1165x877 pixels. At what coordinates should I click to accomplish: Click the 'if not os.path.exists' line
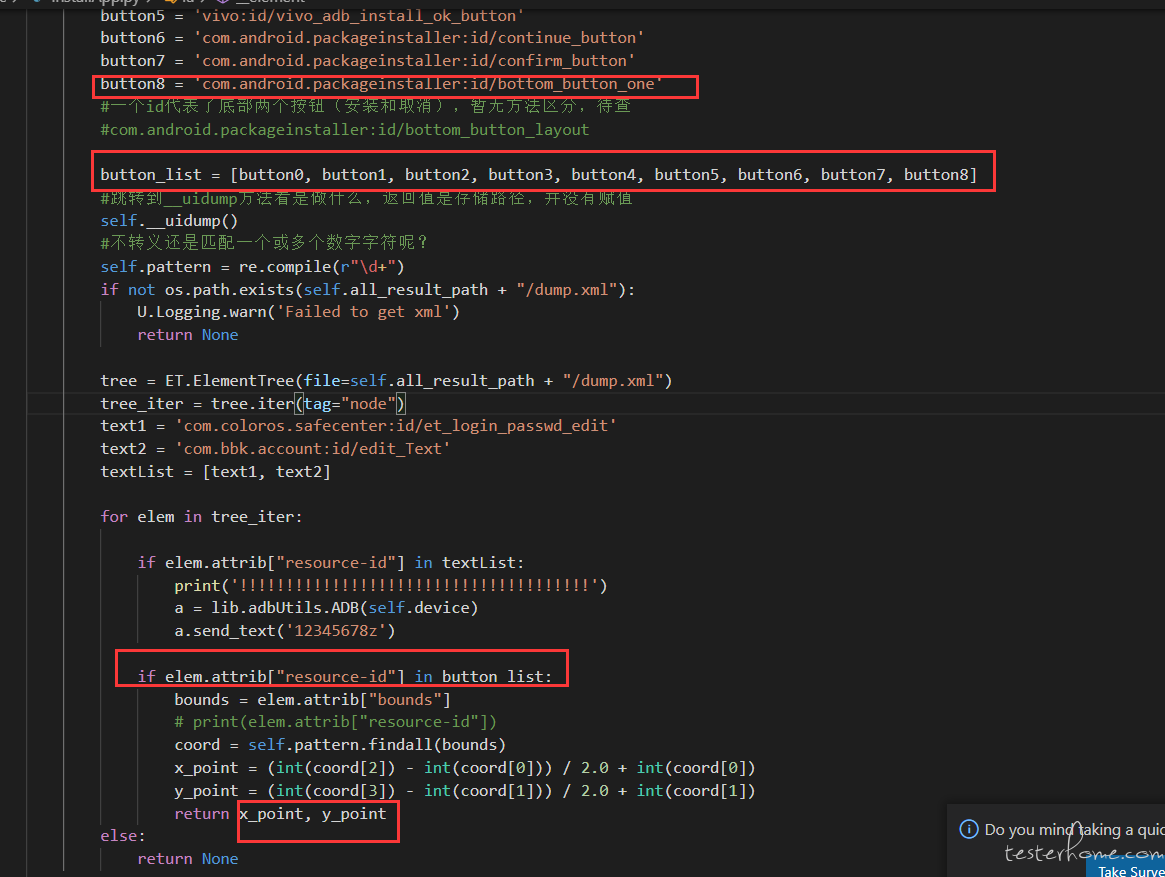[368, 290]
